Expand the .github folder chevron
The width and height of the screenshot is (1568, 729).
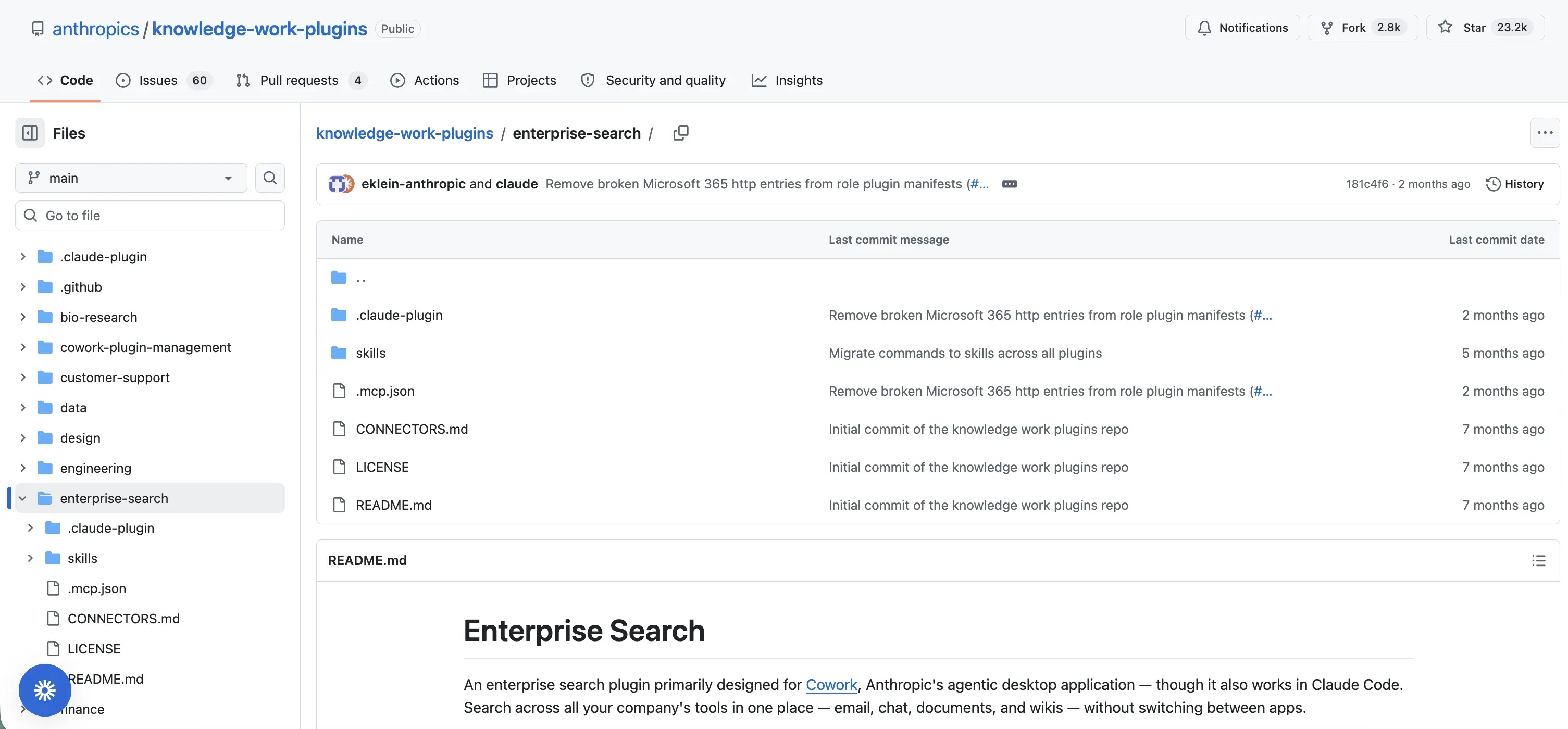coord(22,286)
